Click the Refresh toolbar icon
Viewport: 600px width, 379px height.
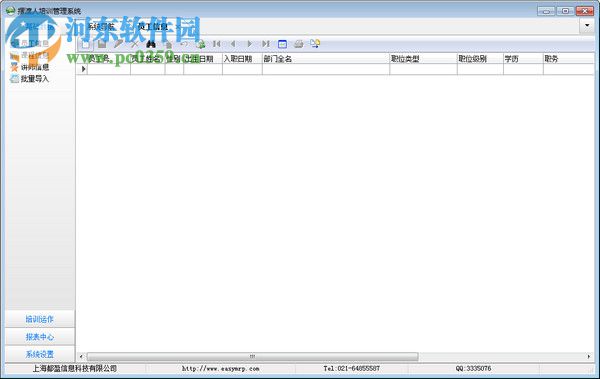pyautogui.click(x=200, y=44)
